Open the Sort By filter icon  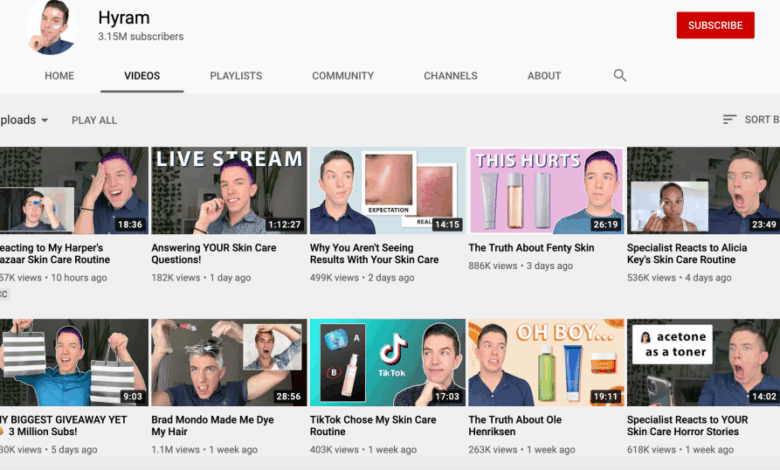coord(730,120)
